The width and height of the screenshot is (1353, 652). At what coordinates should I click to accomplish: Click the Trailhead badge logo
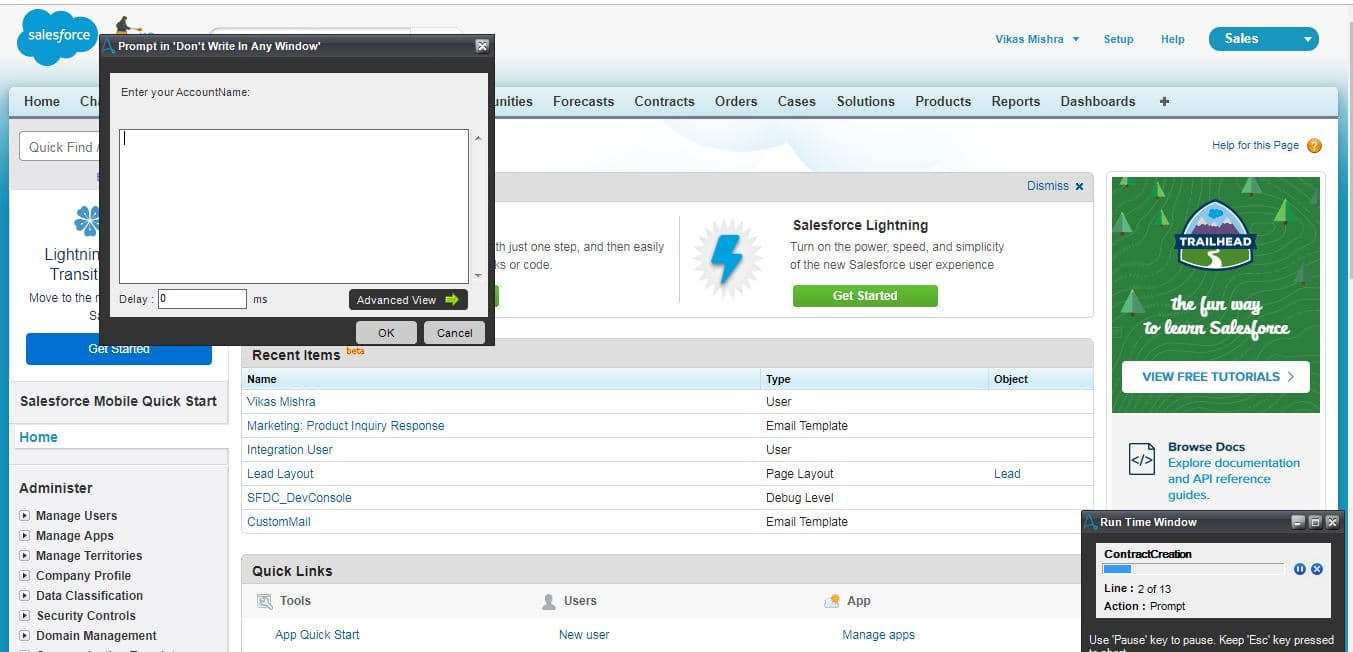point(1215,236)
